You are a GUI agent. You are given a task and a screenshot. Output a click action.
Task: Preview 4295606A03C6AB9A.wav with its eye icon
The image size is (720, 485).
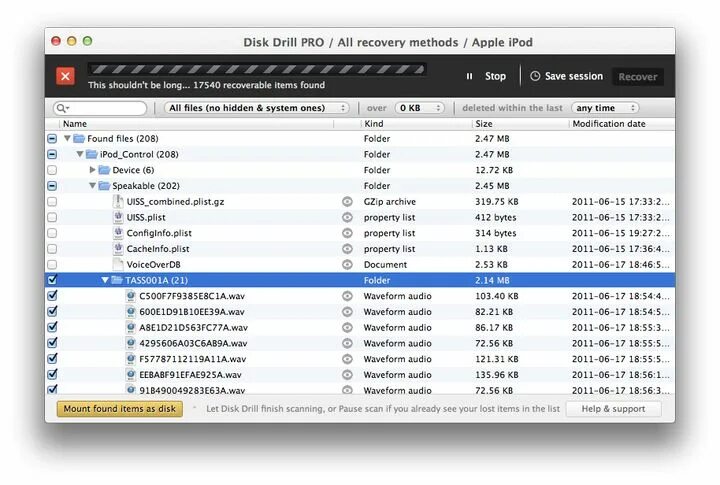click(x=347, y=343)
